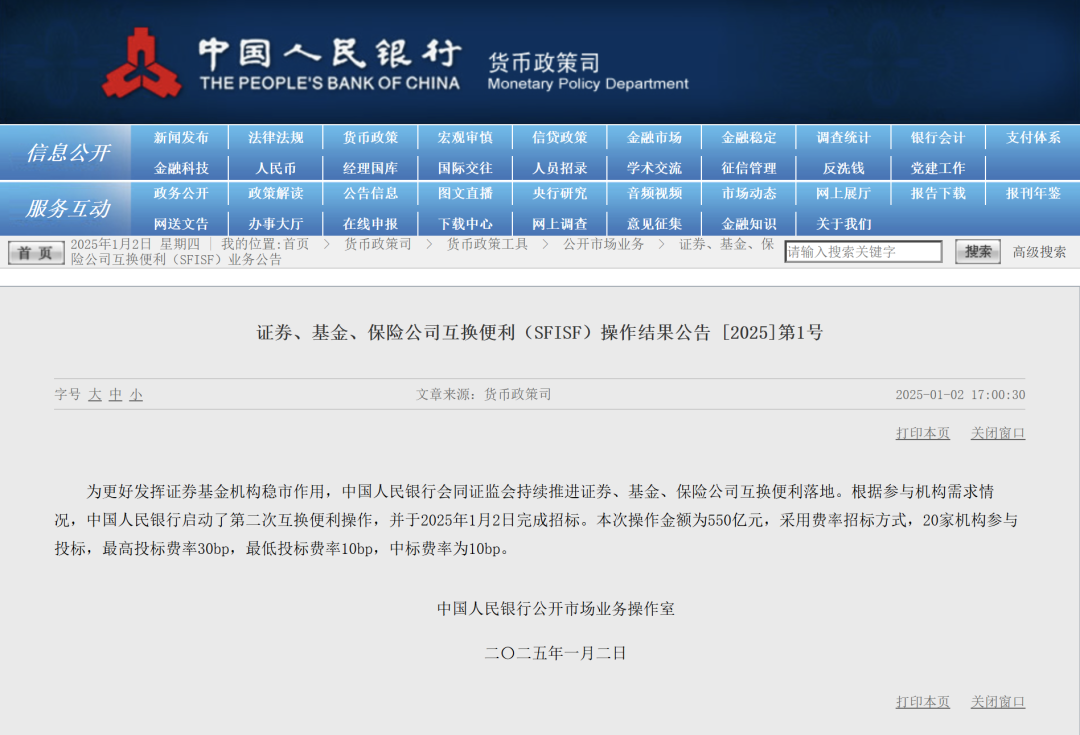Go to 下载中心 download center
1080x735 pixels.
tap(465, 224)
